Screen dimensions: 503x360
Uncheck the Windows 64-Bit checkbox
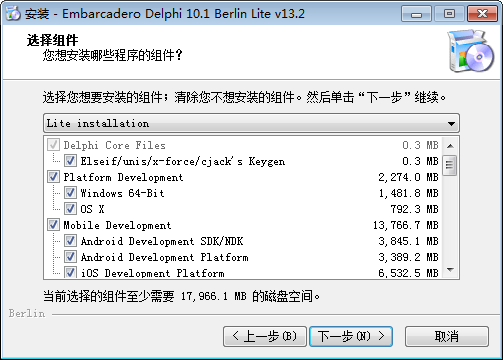click(x=70, y=193)
